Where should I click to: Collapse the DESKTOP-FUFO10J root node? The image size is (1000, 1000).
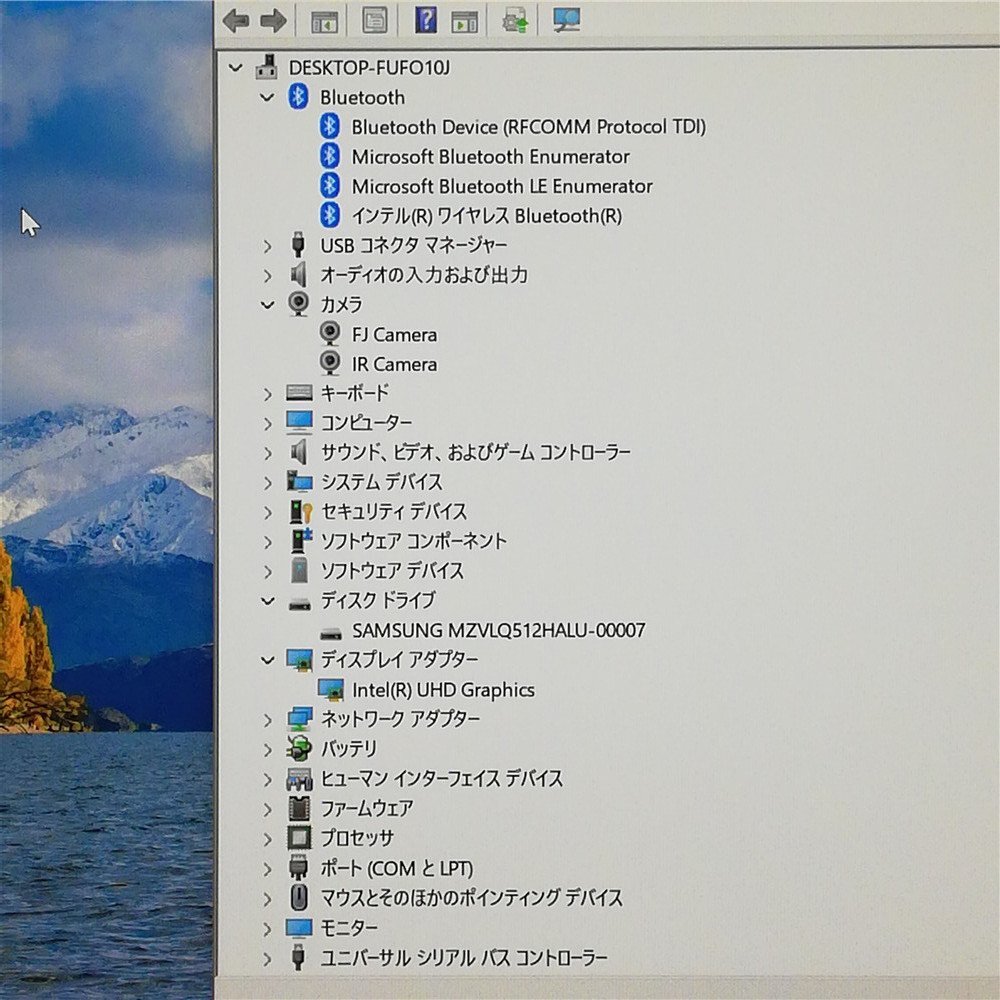(236, 67)
